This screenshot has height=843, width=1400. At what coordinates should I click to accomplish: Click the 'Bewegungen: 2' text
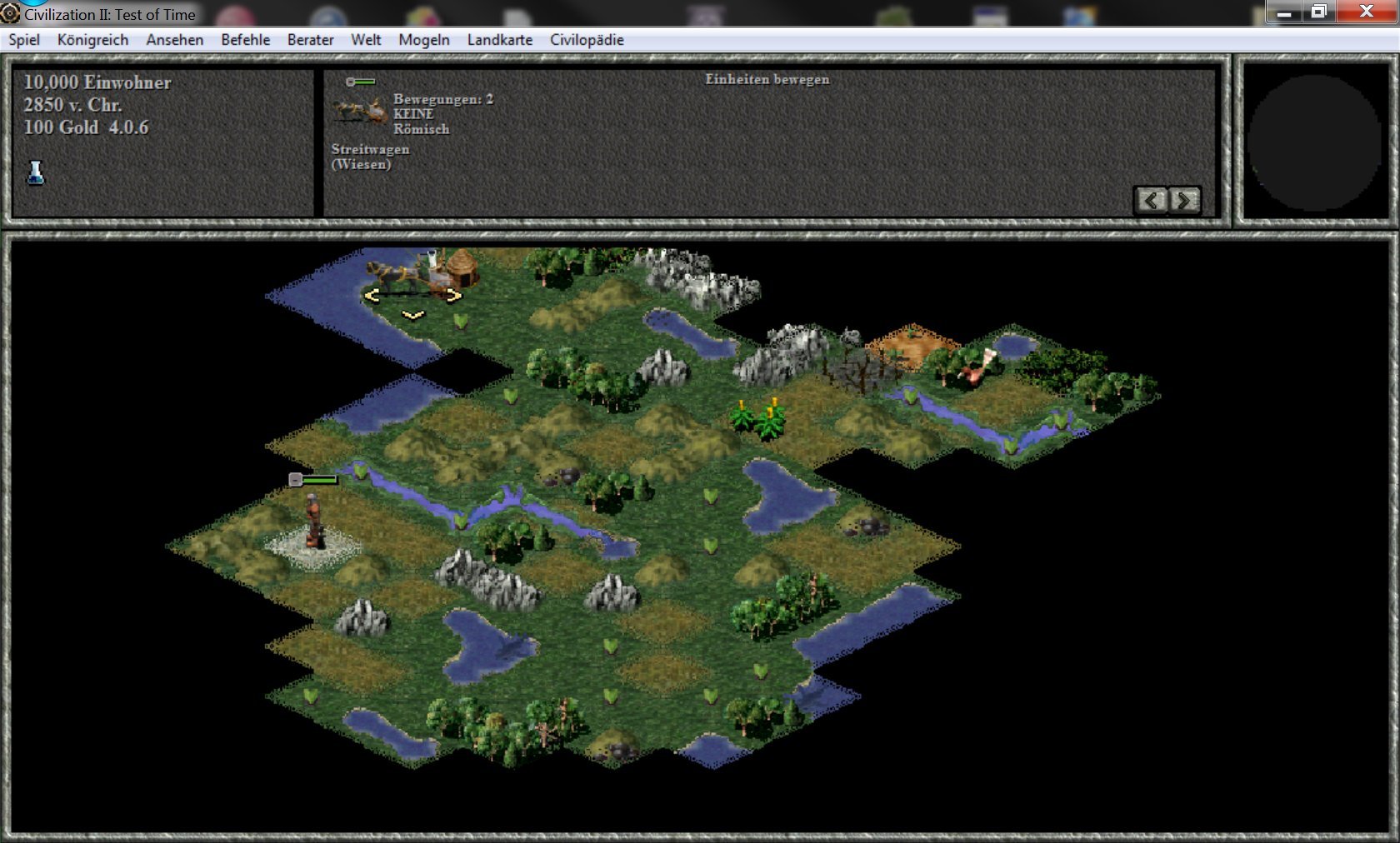[443, 99]
